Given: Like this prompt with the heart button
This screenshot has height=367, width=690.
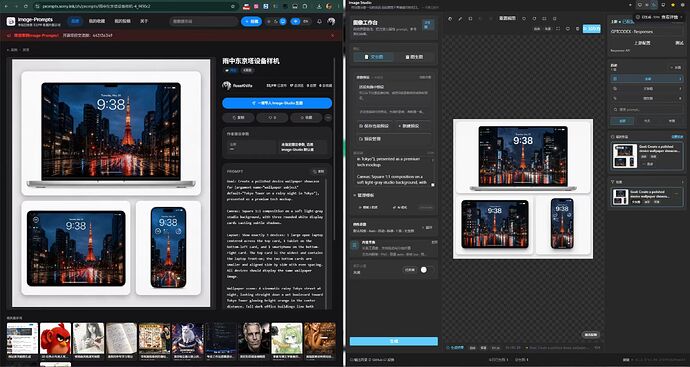Looking at the screenshot, I should point(272,117).
